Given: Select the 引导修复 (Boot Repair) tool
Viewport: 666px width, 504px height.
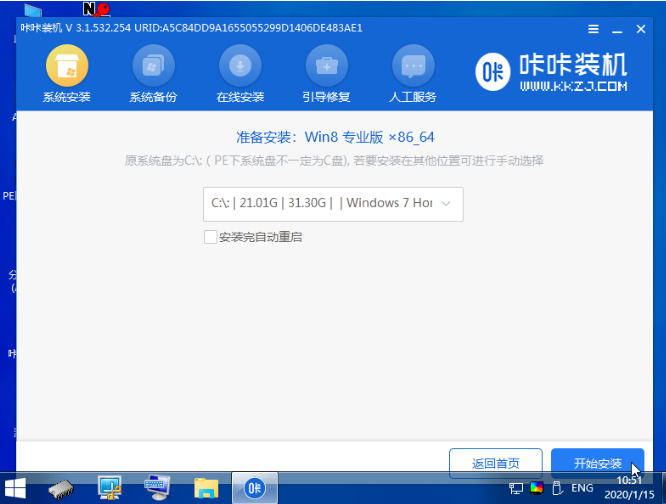Looking at the screenshot, I should [x=326, y=75].
